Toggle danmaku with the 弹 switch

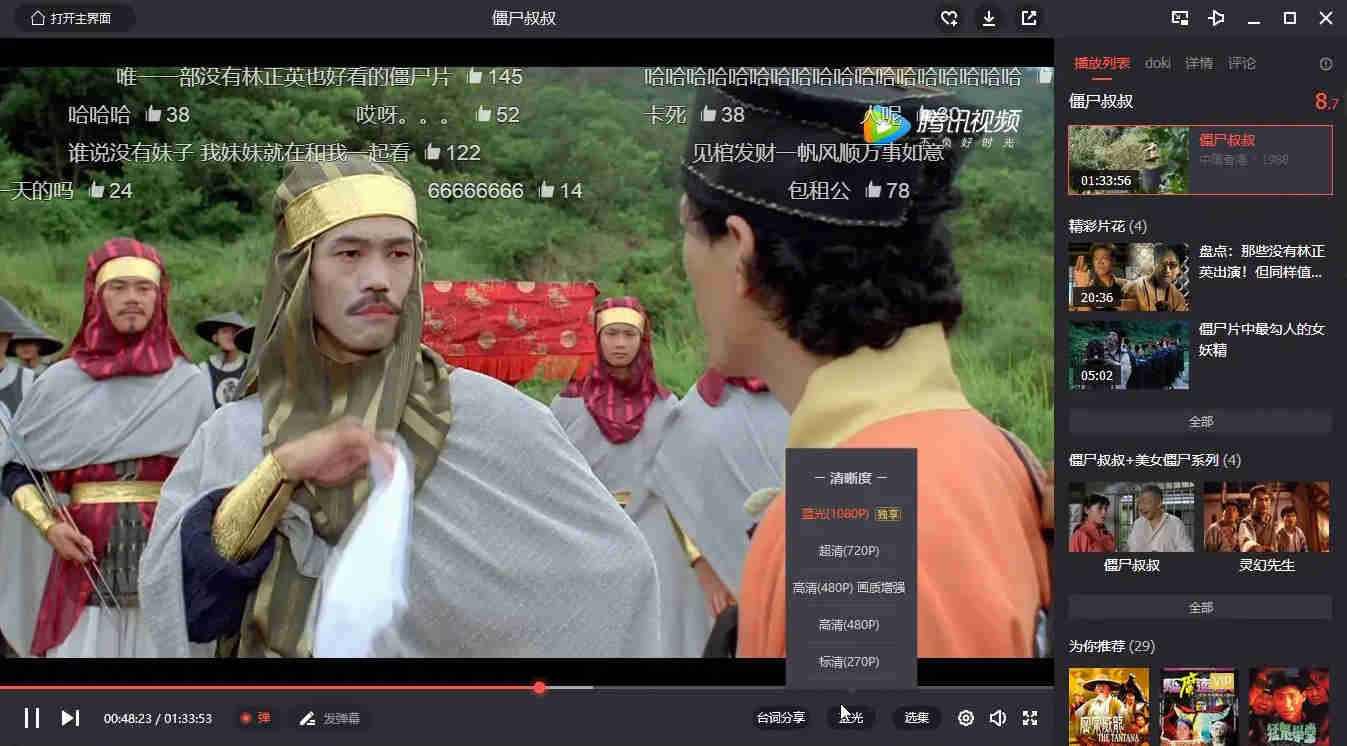[255, 718]
